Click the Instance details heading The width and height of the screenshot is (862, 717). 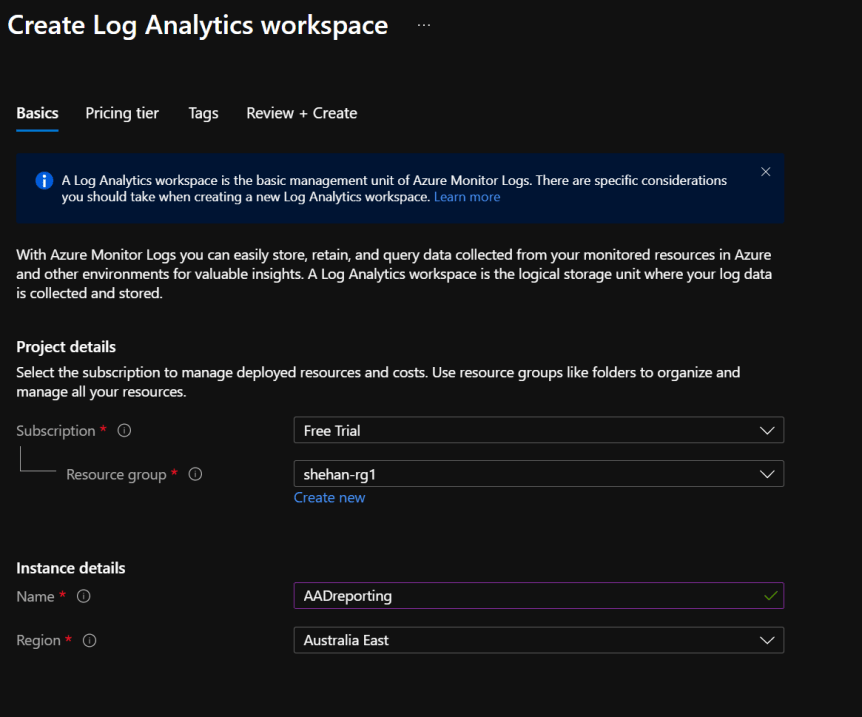[x=71, y=568]
